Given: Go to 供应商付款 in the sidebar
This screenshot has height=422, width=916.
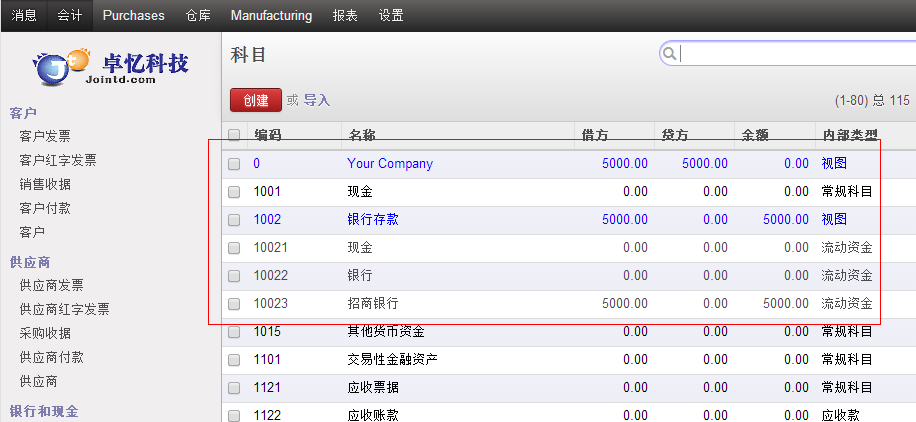Looking at the screenshot, I should pyautogui.click(x=51, y=357).
